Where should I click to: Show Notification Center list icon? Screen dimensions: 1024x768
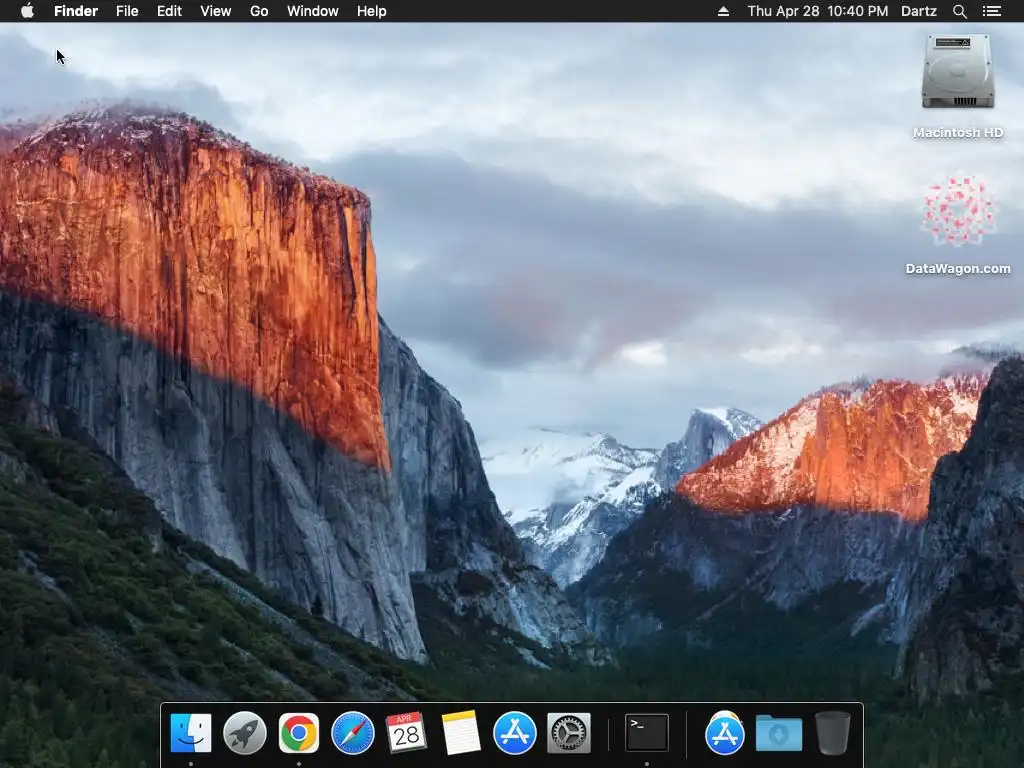[x=991, y=11]
